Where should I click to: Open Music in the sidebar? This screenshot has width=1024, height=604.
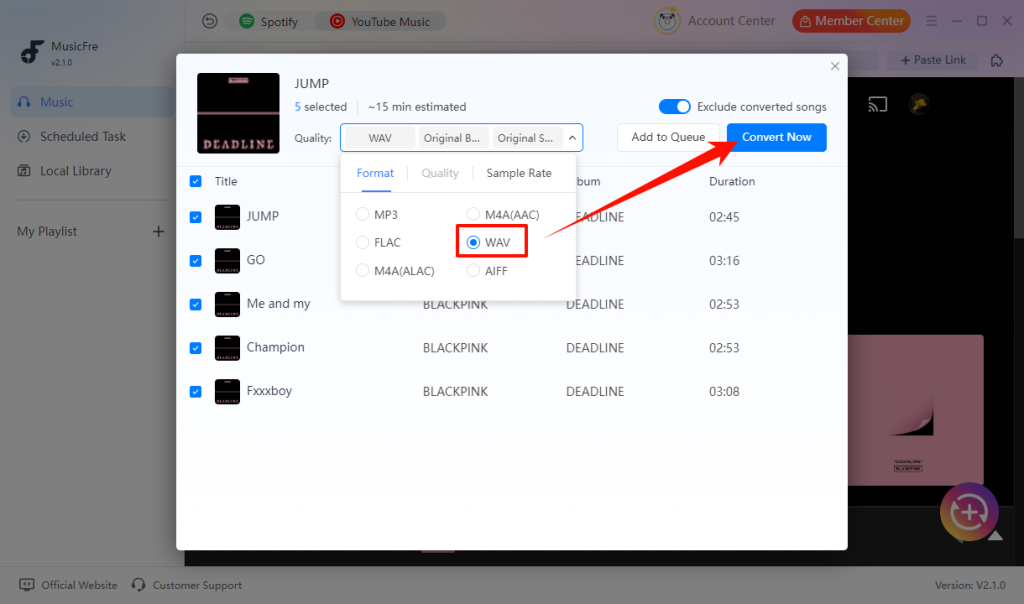(92, 102)
